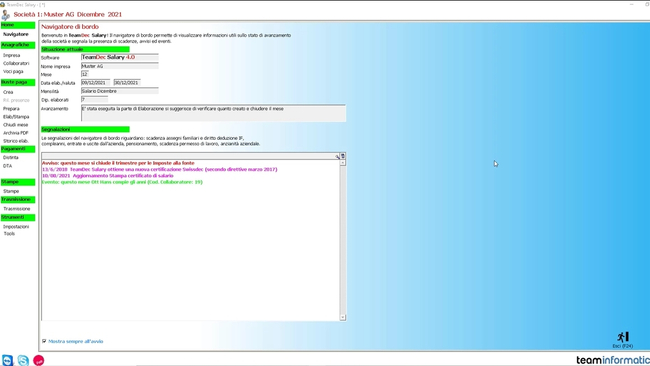650x366 pixels.
Task: Select the red 'Avviso: questo mese si chiude il trimestre' row
Action: coord(118,163)
